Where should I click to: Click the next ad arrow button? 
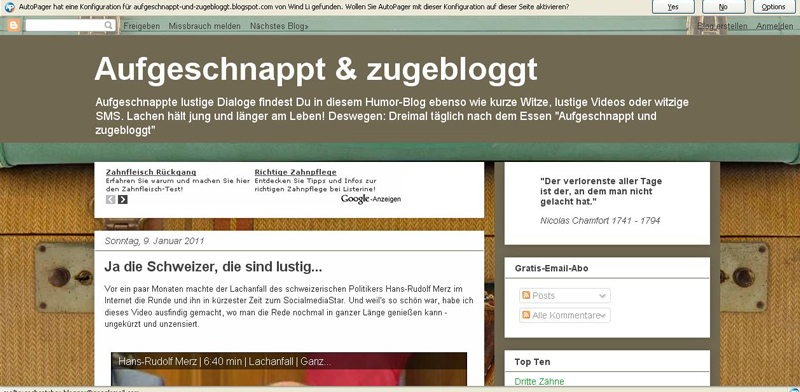122,200
